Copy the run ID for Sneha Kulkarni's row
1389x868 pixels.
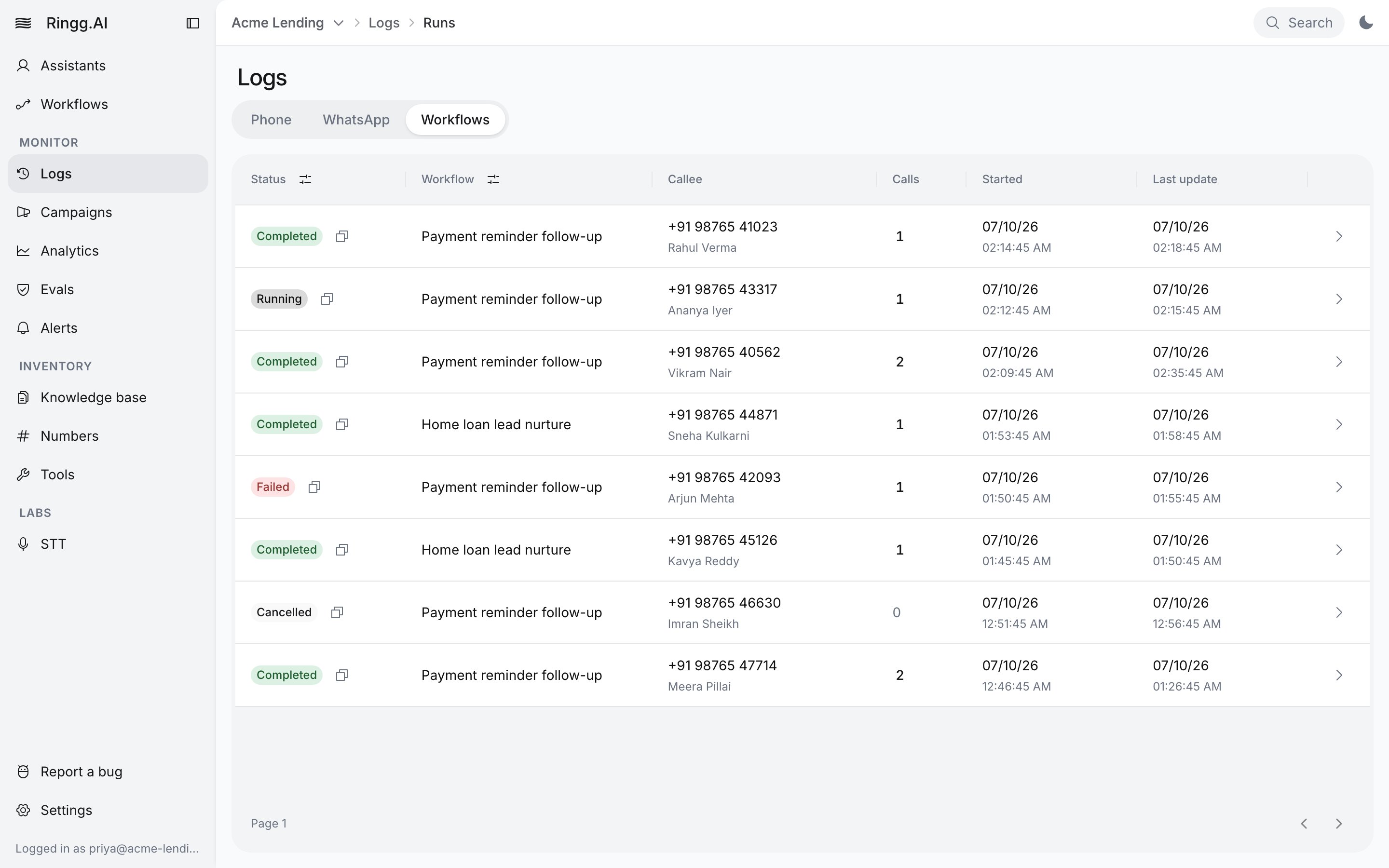[x=342, y=424]
